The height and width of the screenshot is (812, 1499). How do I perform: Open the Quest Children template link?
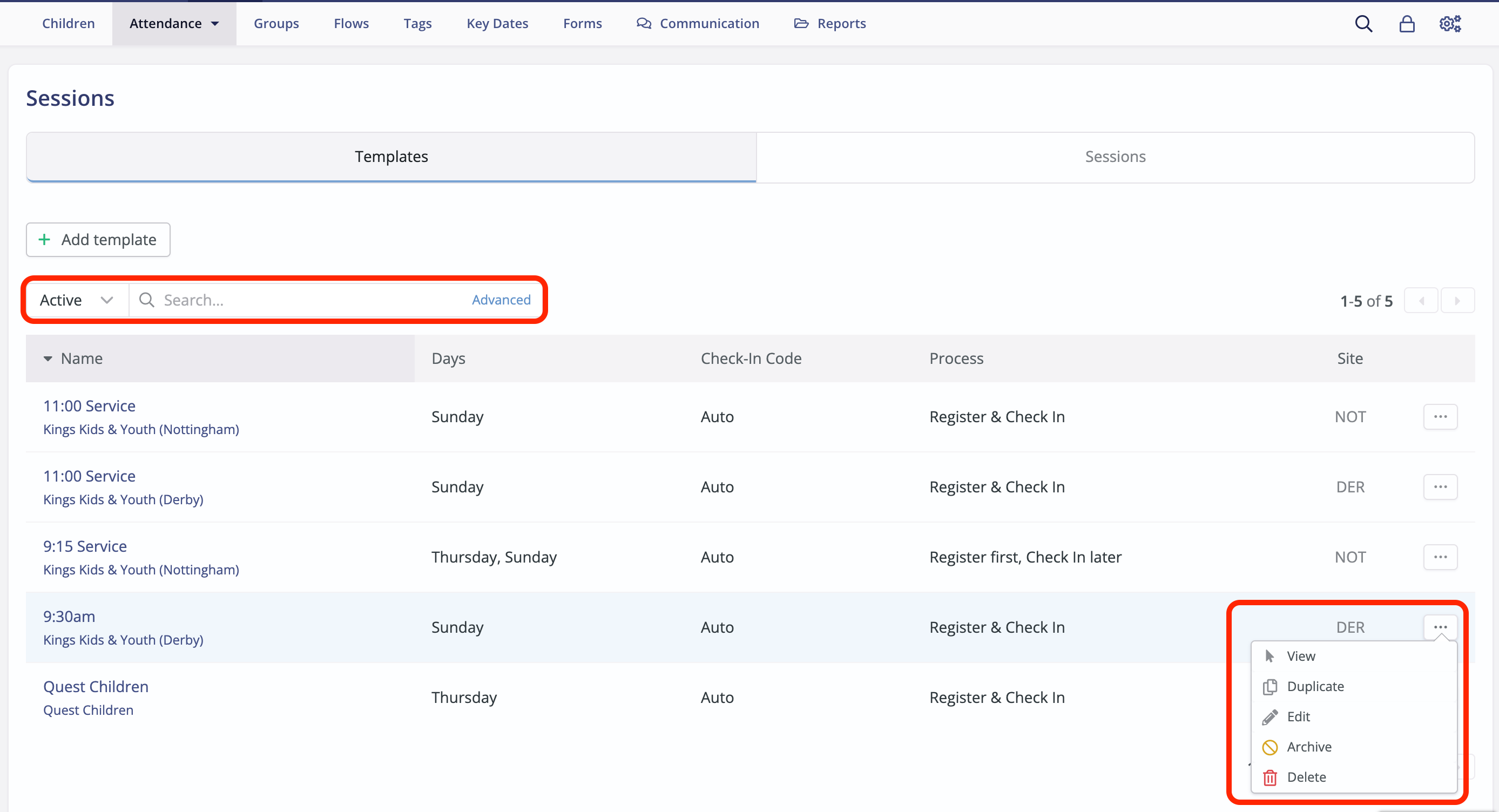coord(96,686)
